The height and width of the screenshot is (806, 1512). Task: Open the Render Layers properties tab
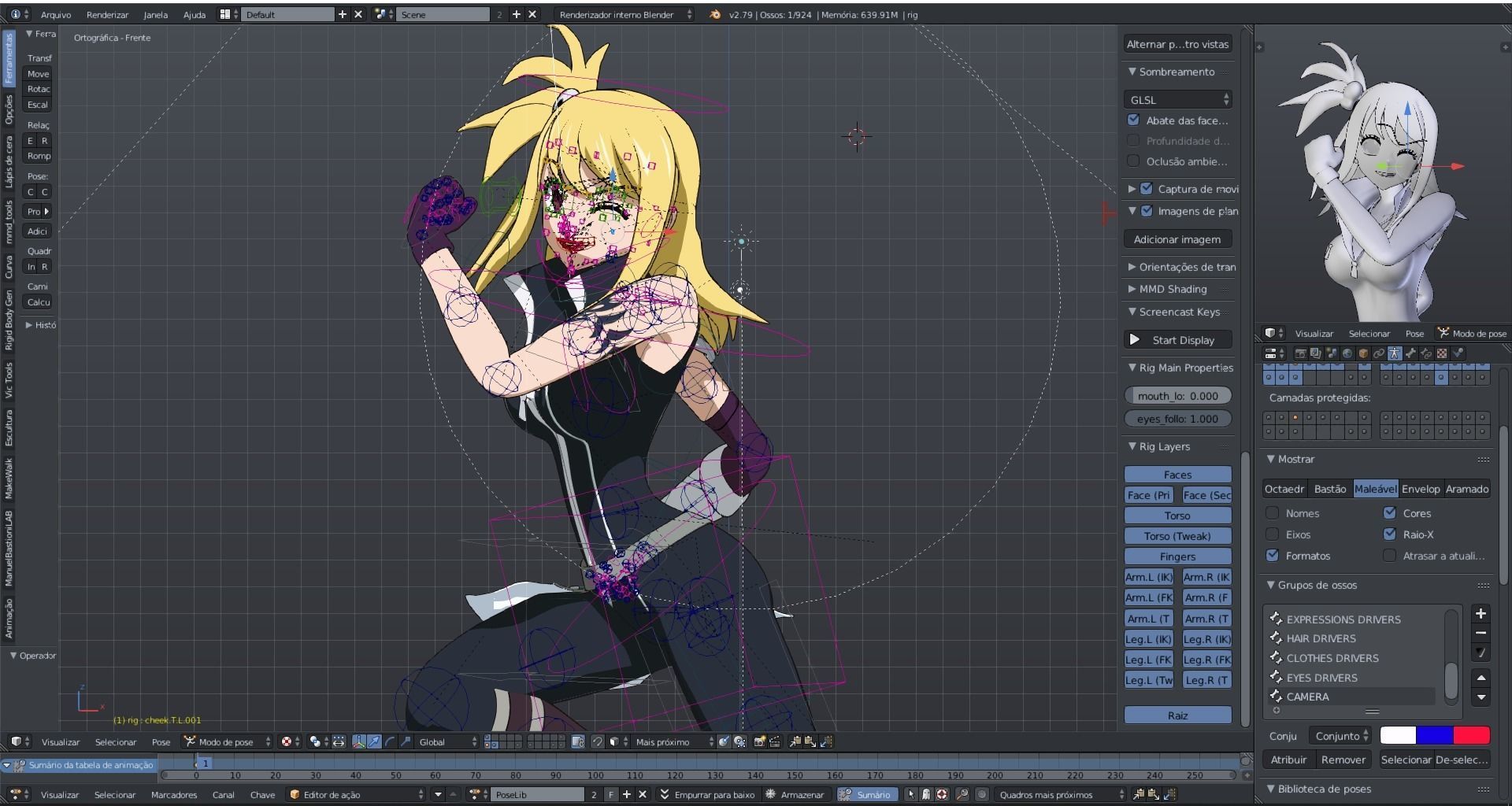click(x=1316, y=353)
